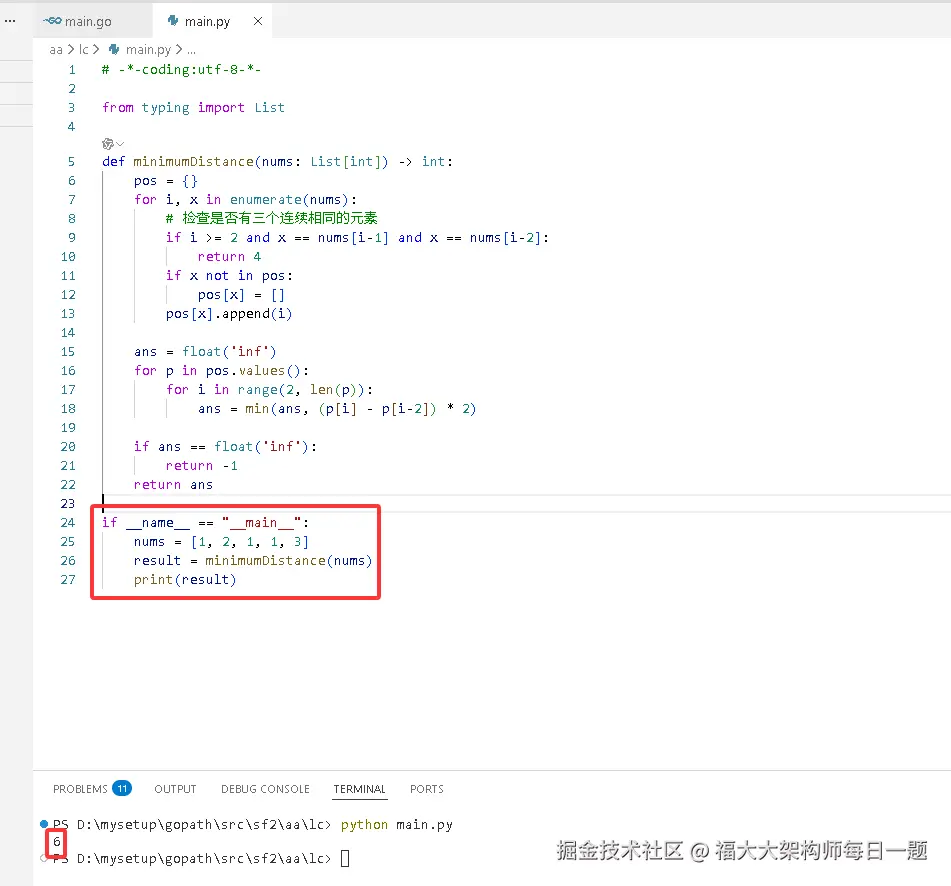Image resolution: width=951 pixels, height=886 pixels.
Task: Select the main.py editor tab
Action: [x=207, y=21]
